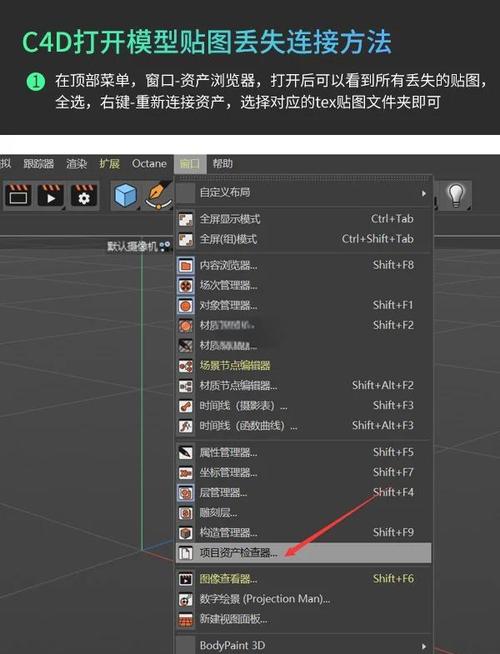Screen dimensions: 500x654
Task: Click the 时间线 (函数曲线) icon
Action: pyautogui.click(x=186, y=426)
